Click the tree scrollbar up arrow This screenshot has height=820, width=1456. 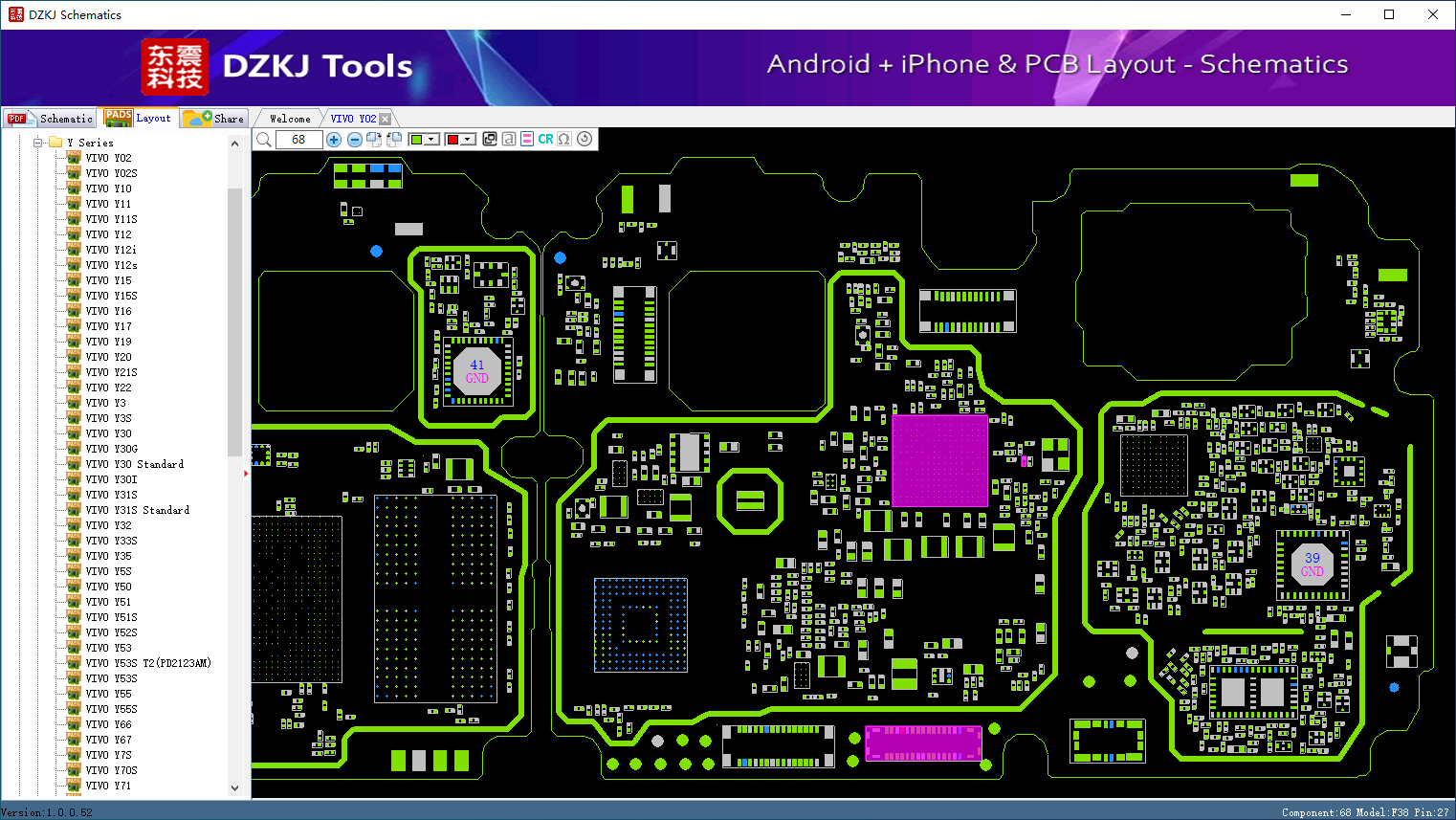235,144
